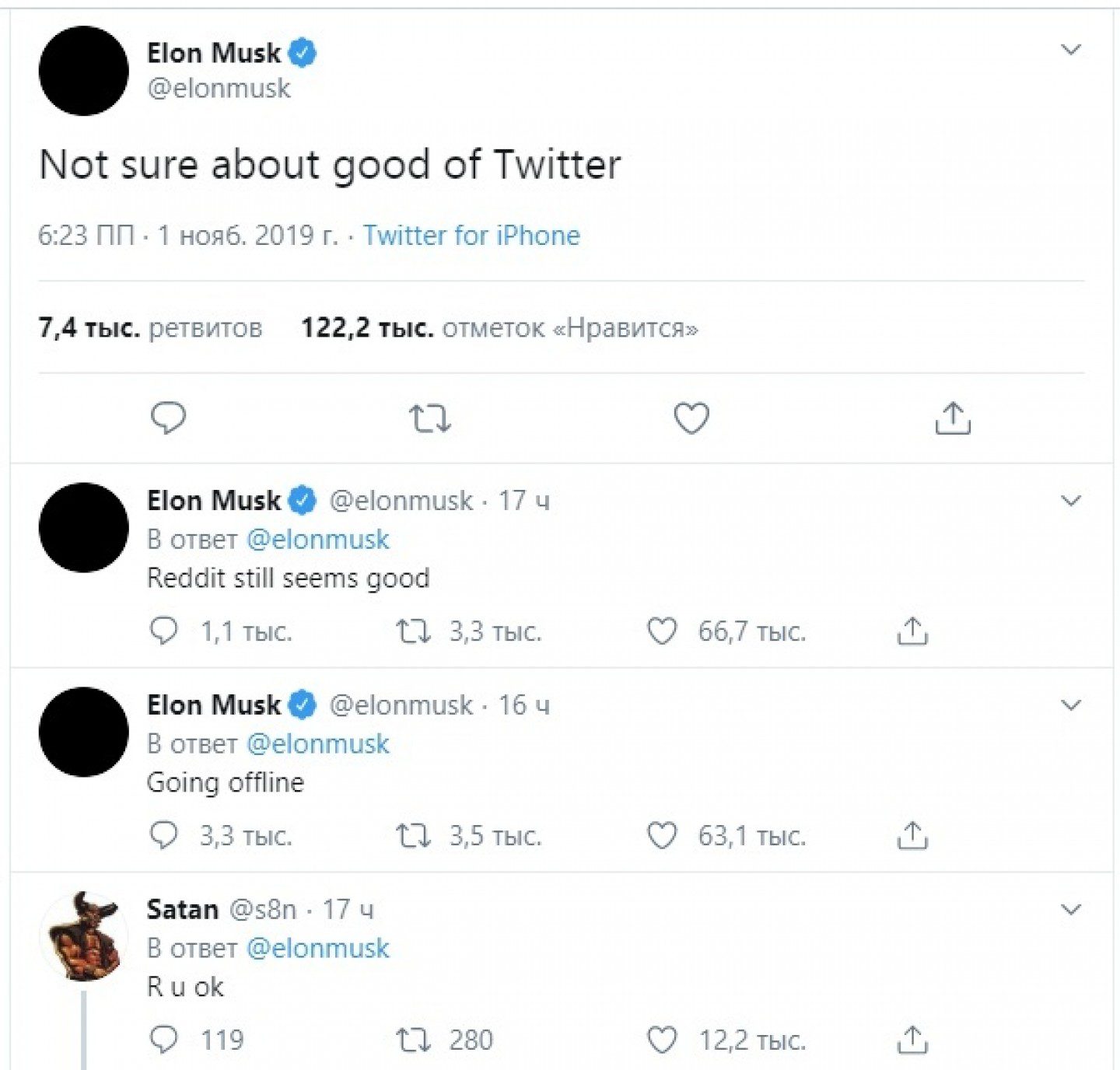The width and height of the screenshot is (1120, 1070).
Task: Open chevron menu on 'Going offline' tweet
Action: [1071, 705]
